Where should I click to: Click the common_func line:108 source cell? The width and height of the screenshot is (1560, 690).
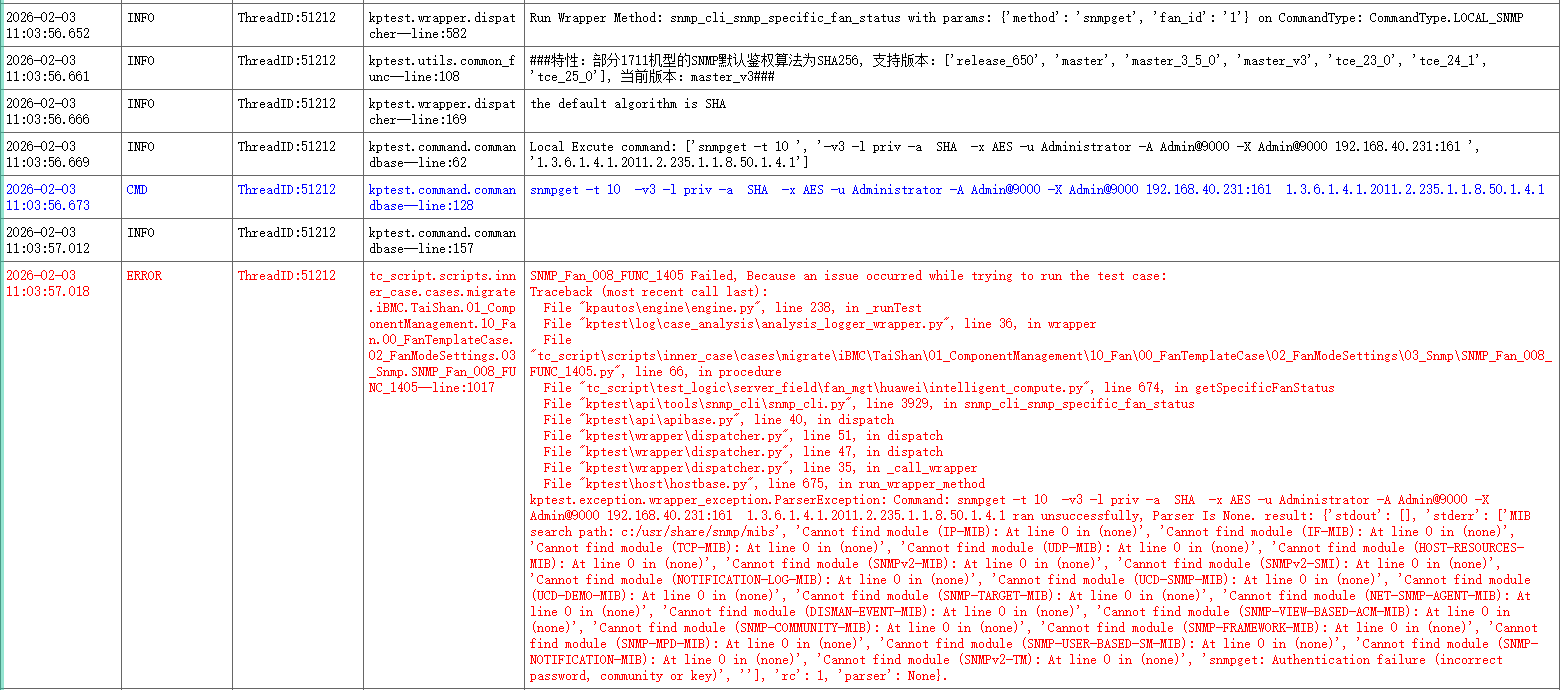click(442, 69)
